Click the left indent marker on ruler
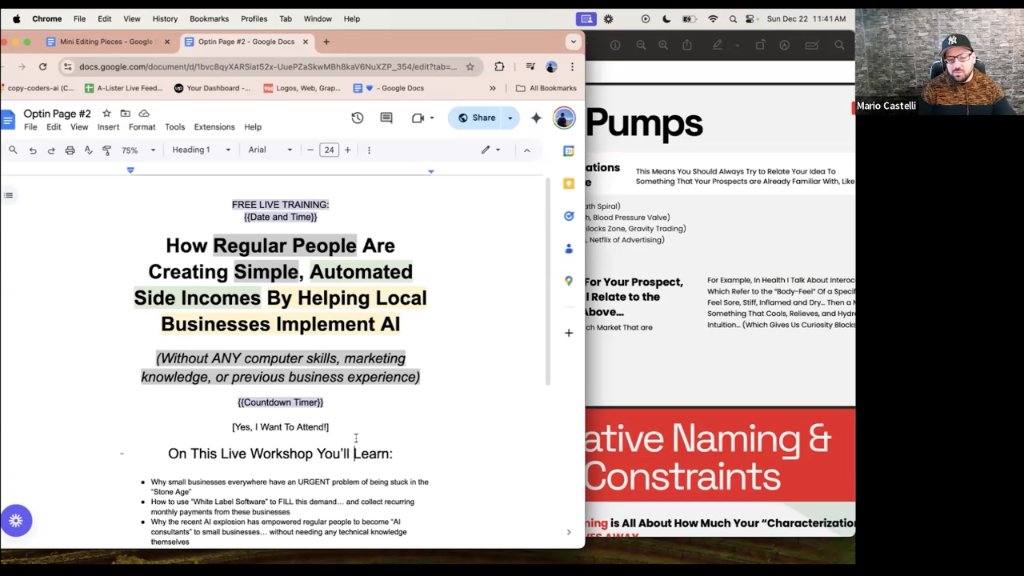The width and height of the screenshot is (1024, 576). [131, 170]
